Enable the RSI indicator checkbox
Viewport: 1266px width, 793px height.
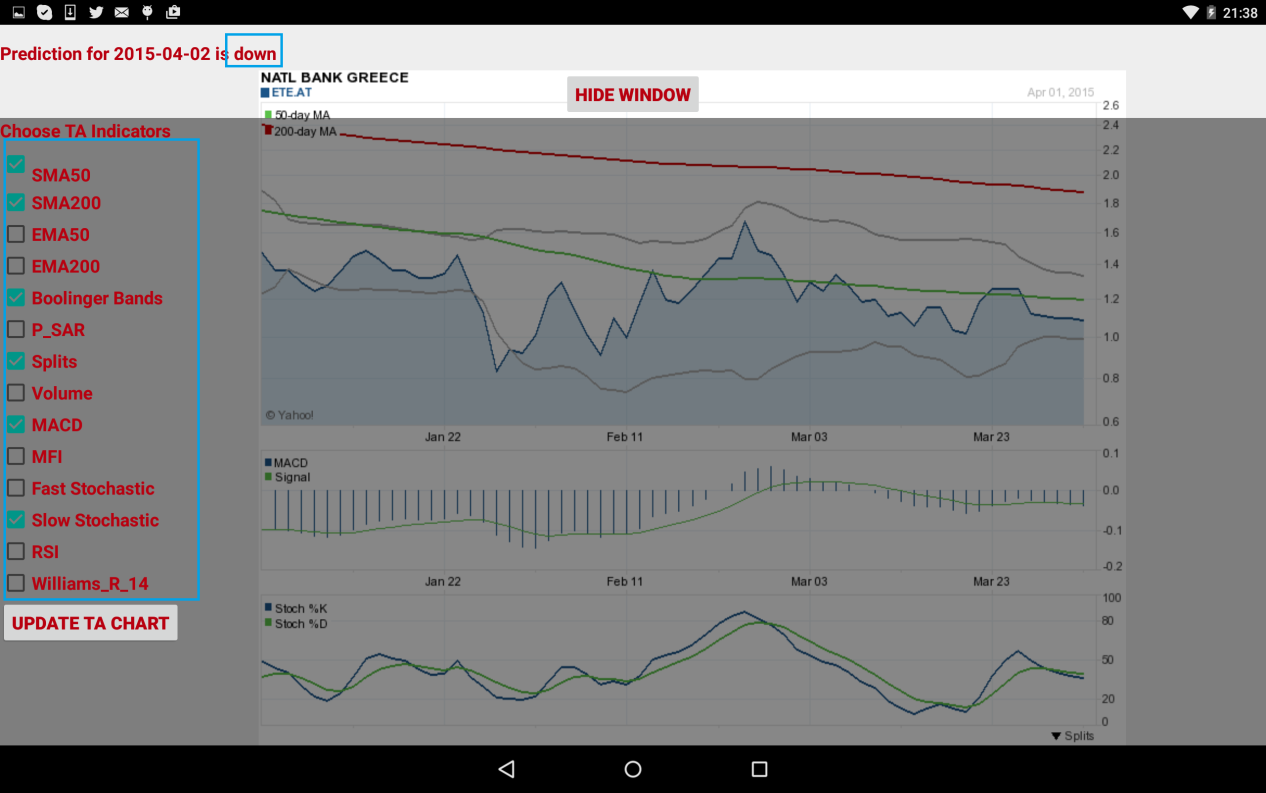tap(16, 551)
